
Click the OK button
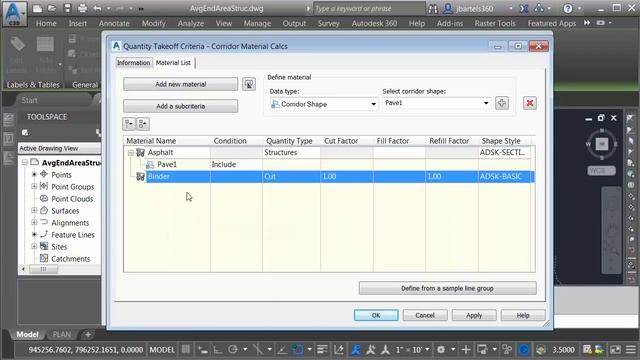point(376,315)
